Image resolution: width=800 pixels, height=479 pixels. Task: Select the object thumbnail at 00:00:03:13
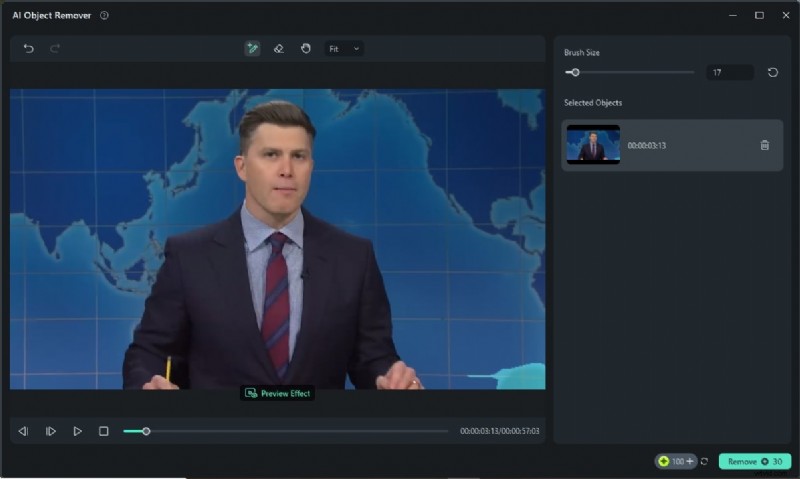pos(593,145)
